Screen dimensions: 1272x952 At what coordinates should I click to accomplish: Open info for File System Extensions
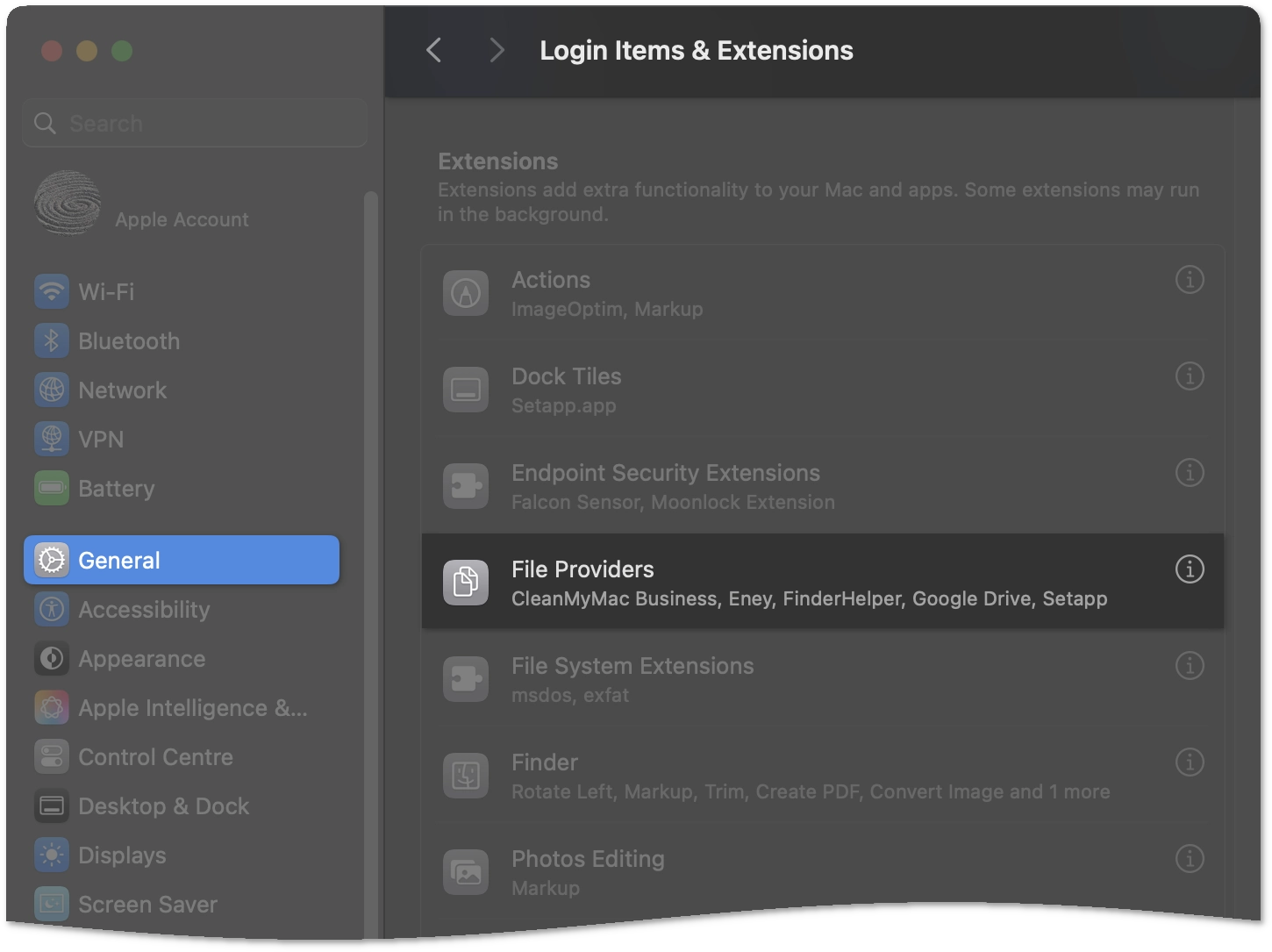point(1190,666)
